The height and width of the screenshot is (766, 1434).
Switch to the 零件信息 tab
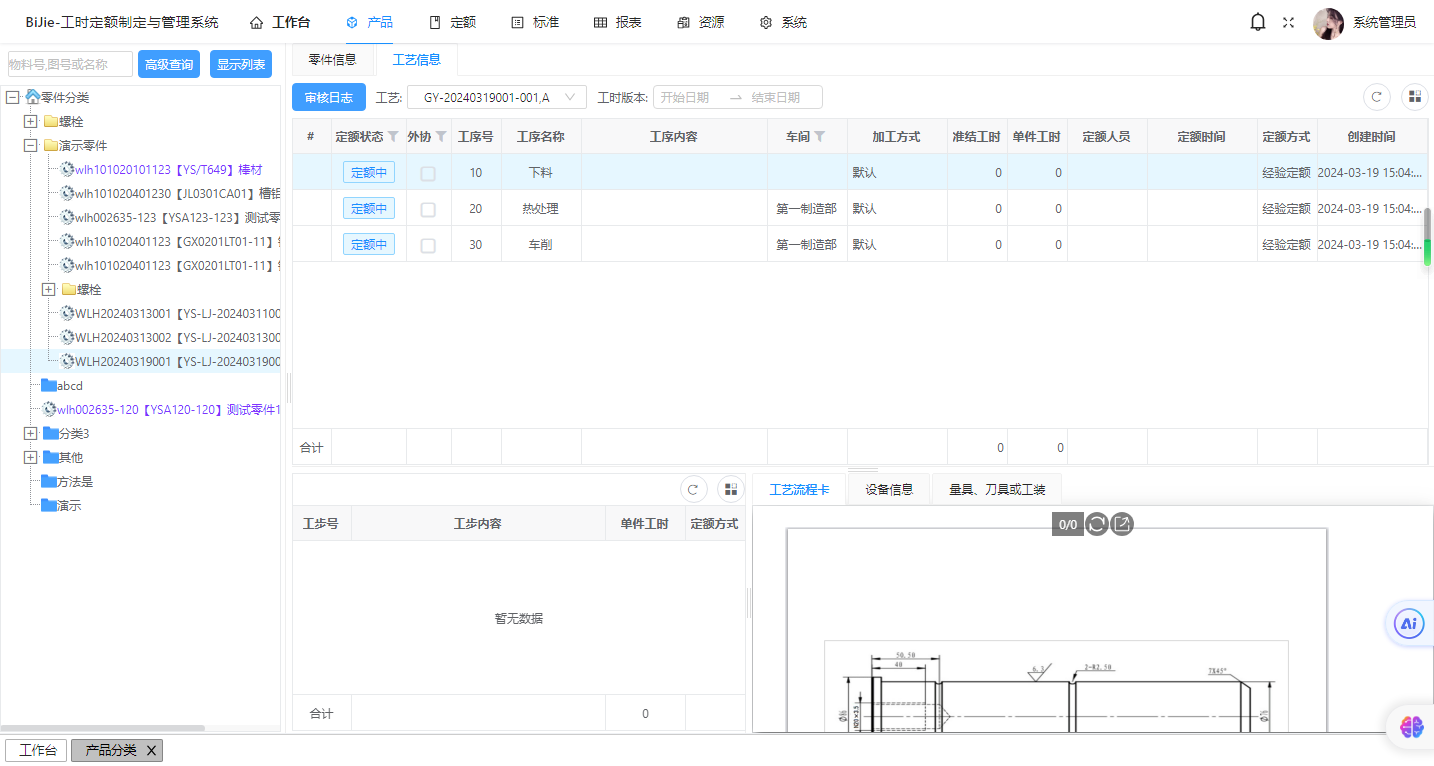333,60
